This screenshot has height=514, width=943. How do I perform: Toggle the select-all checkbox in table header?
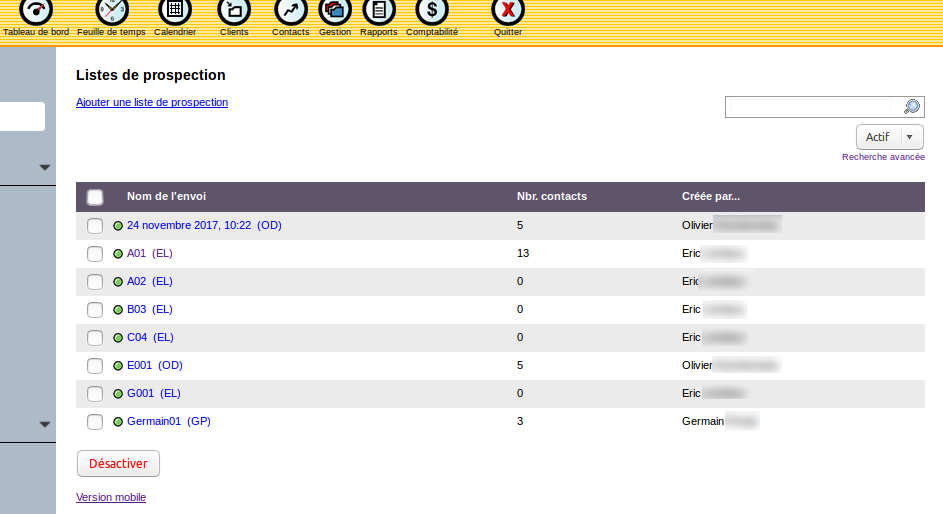coord(95,197)
